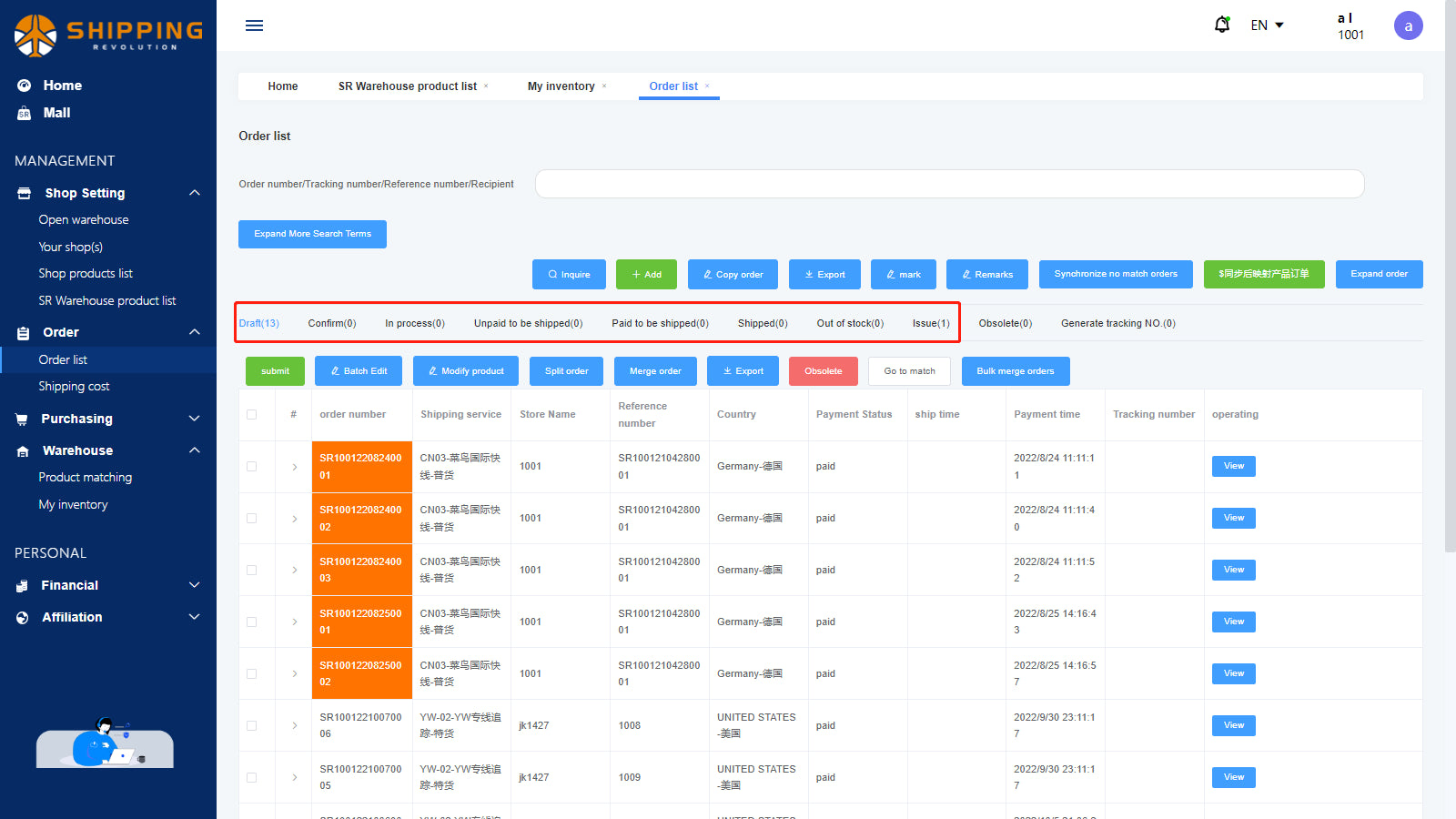The image size is (1456, 819).
Task: Close the My inventory tab
Action: pyautogui.click(x=604, y=86)
